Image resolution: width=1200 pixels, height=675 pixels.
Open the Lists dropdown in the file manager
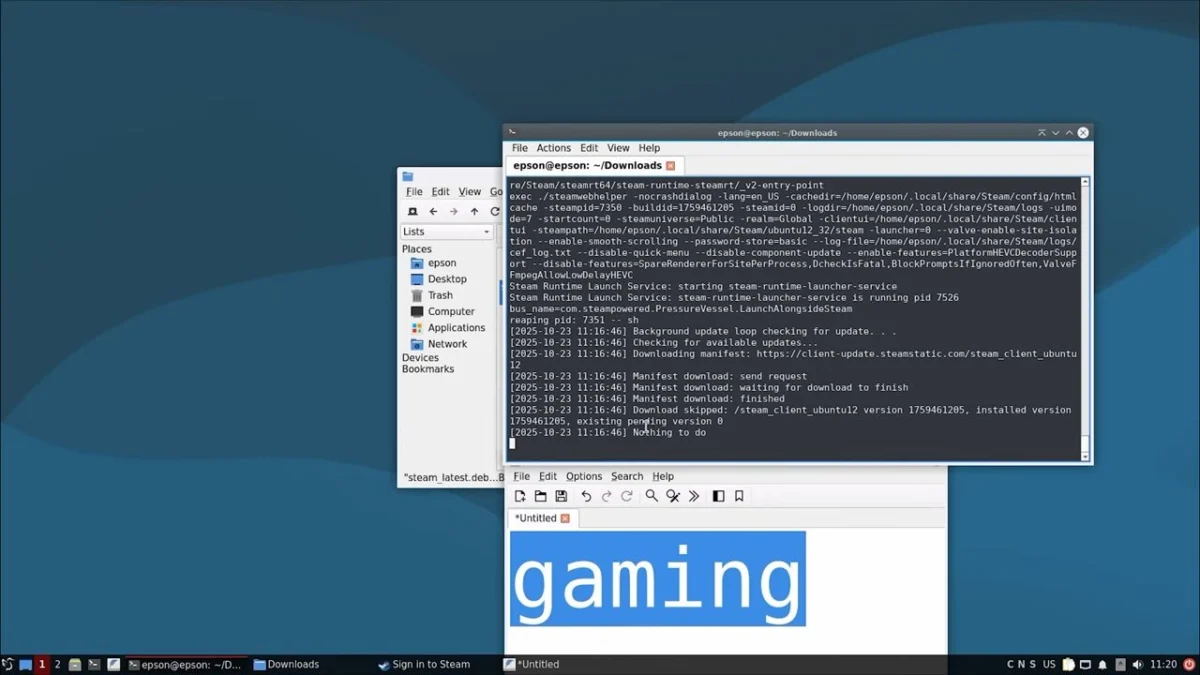tap(447, 232)
